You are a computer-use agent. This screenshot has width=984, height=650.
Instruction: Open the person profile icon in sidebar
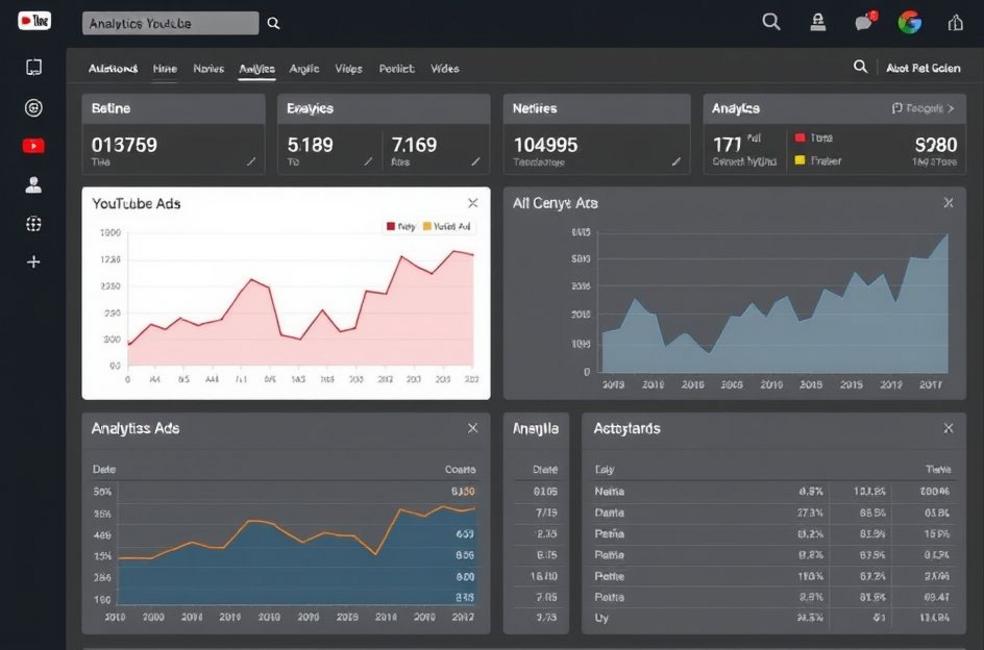pyautogui.click(x=33, y=185)
